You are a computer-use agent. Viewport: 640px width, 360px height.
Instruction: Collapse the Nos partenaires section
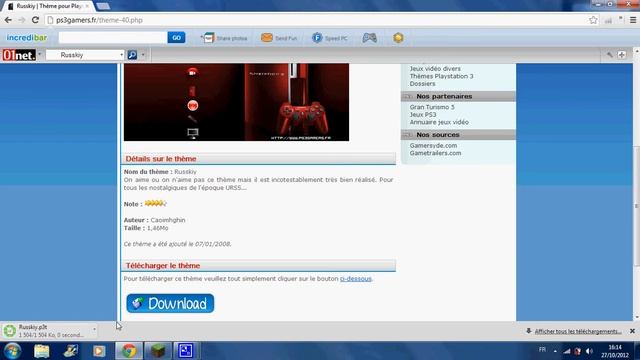pyautogui.click(x=407, y=96)
